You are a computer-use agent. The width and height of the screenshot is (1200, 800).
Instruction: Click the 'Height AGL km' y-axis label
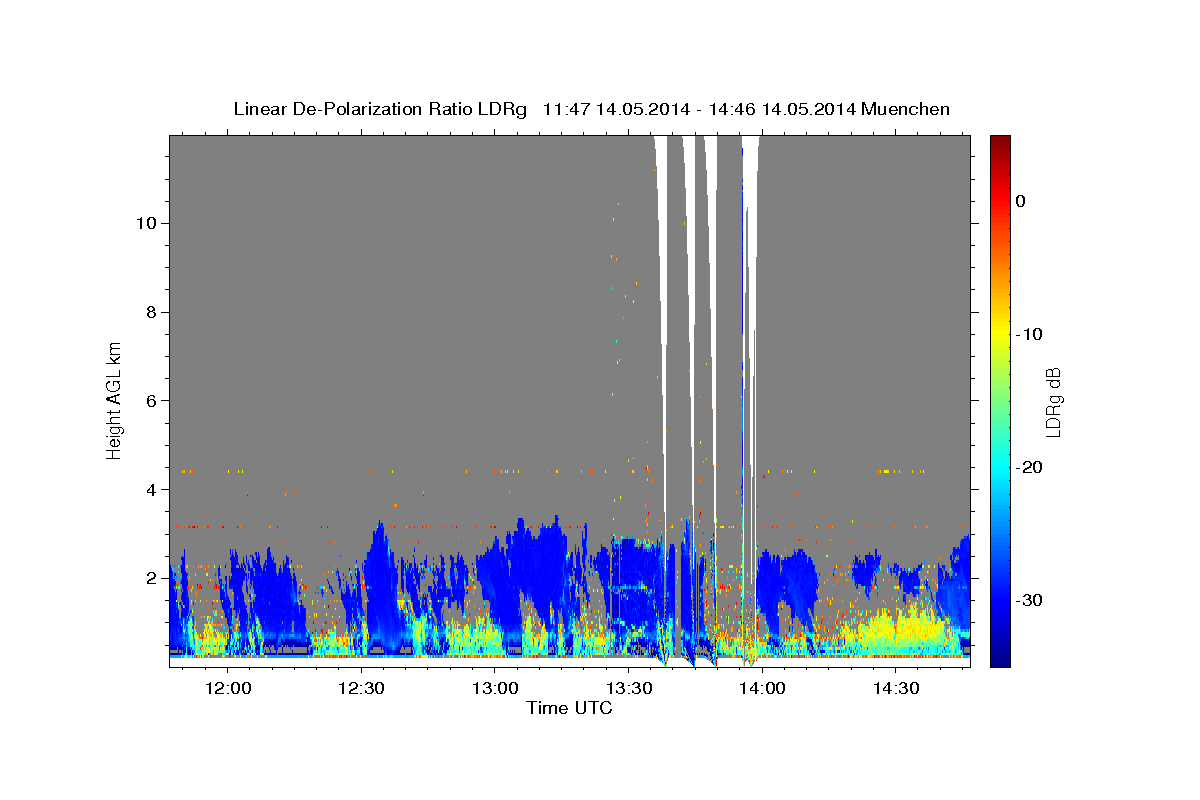[x=115, y=399]
